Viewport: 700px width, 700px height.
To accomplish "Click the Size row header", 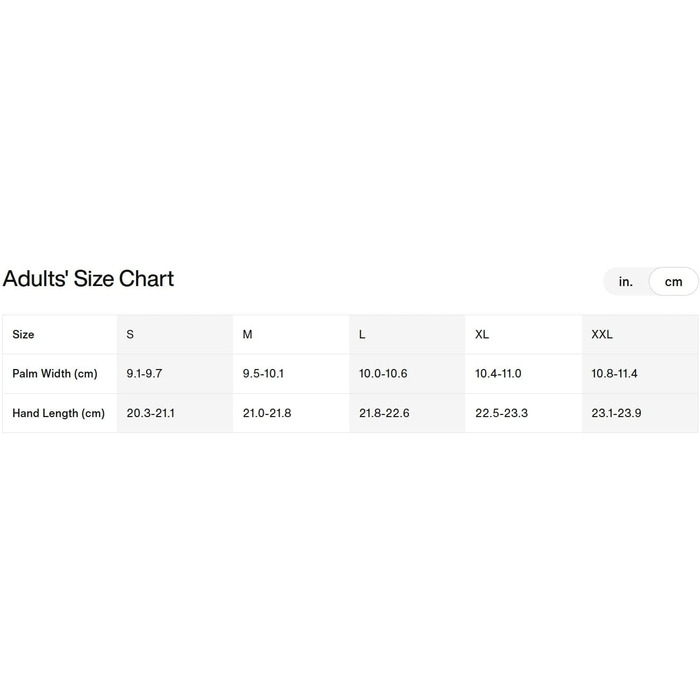I will pos(23,334).
